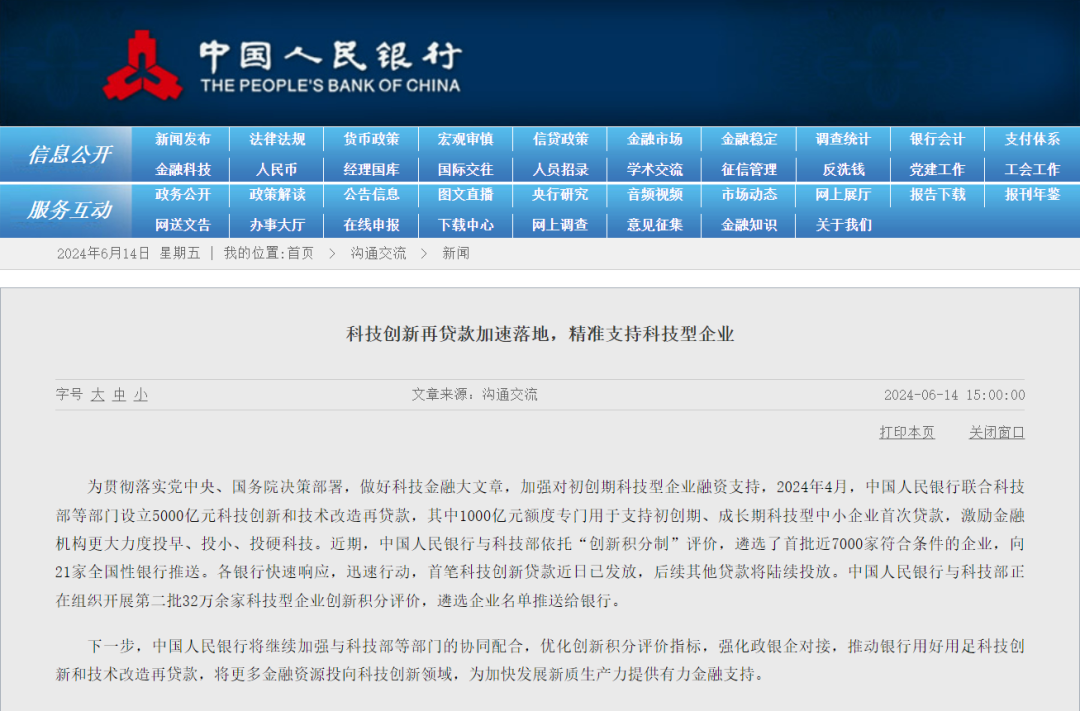Open 宏观审慎 navigation link
Image resolution: width=1080 pixels, height=711 pixels.
click(x=466, y=139)
